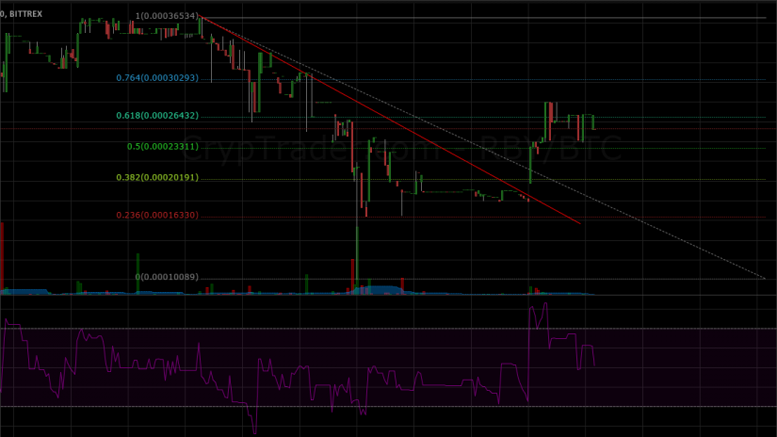The height and width of the screenshot is (437, 777).
Task: Click the 0.764(0.00030293) Fibonacci label
Action: (x=157, y=78)
